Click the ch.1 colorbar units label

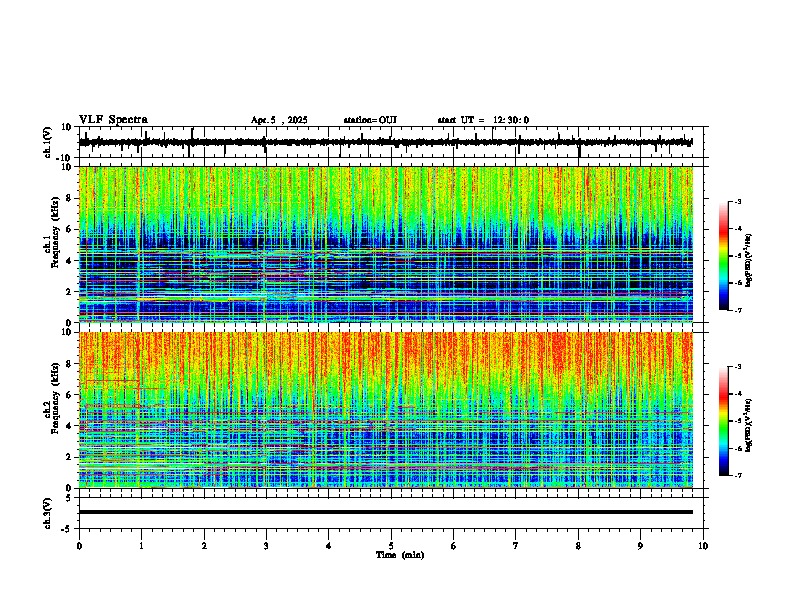(x=749, y=260)
